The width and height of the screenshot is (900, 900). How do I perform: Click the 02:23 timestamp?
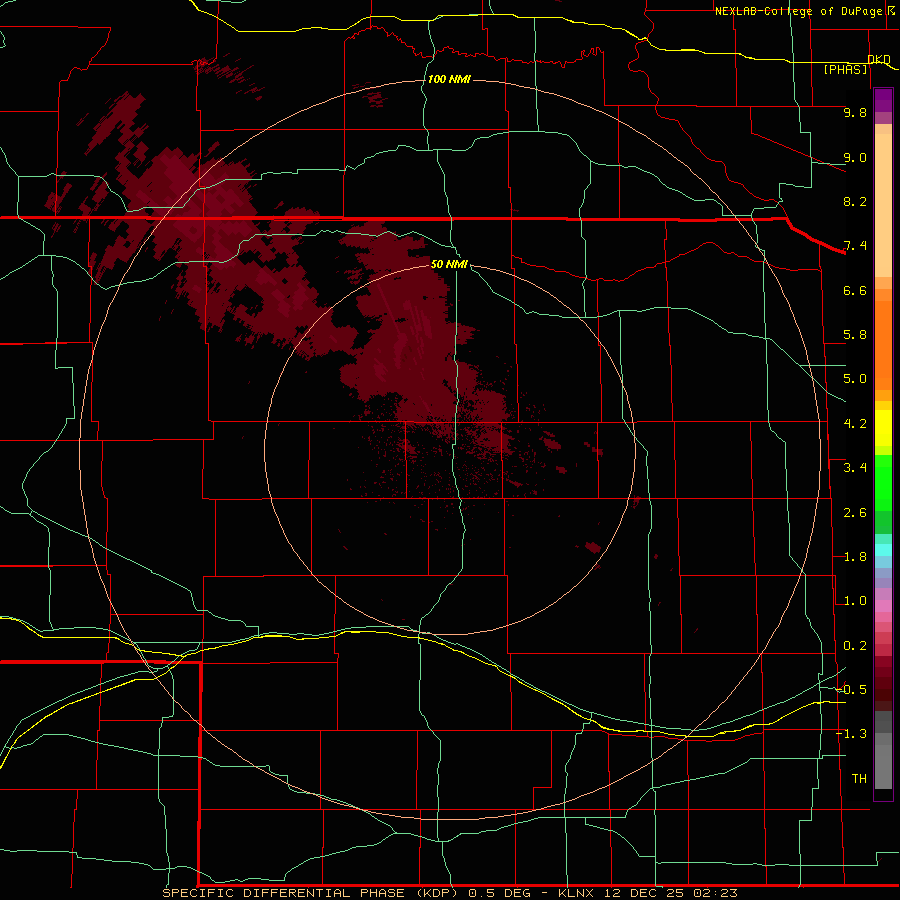click(715, 893)
